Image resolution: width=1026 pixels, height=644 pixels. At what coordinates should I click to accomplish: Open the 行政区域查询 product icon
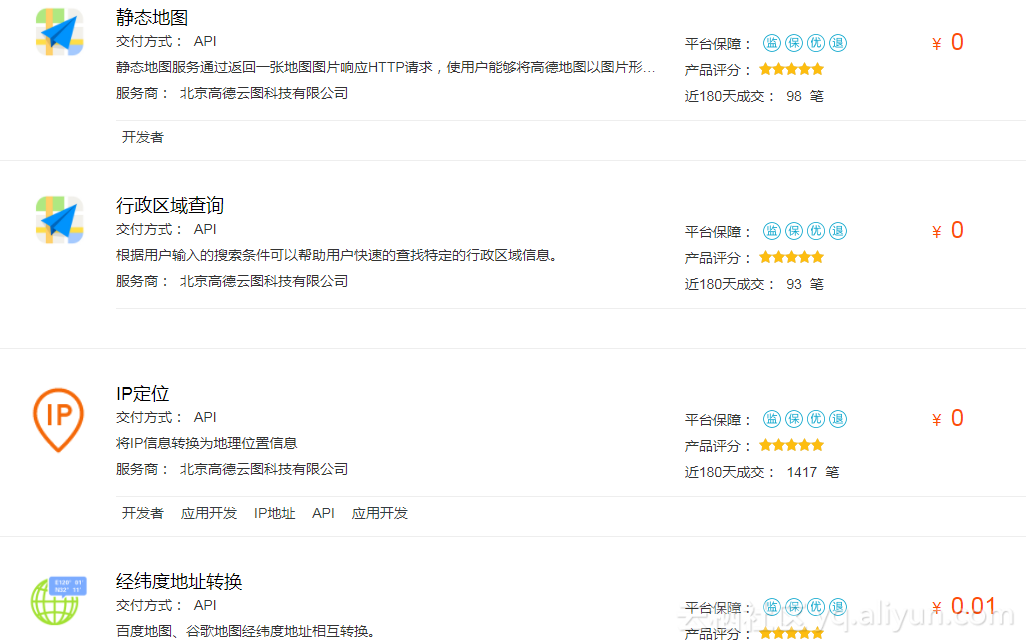tap(60, 220)
